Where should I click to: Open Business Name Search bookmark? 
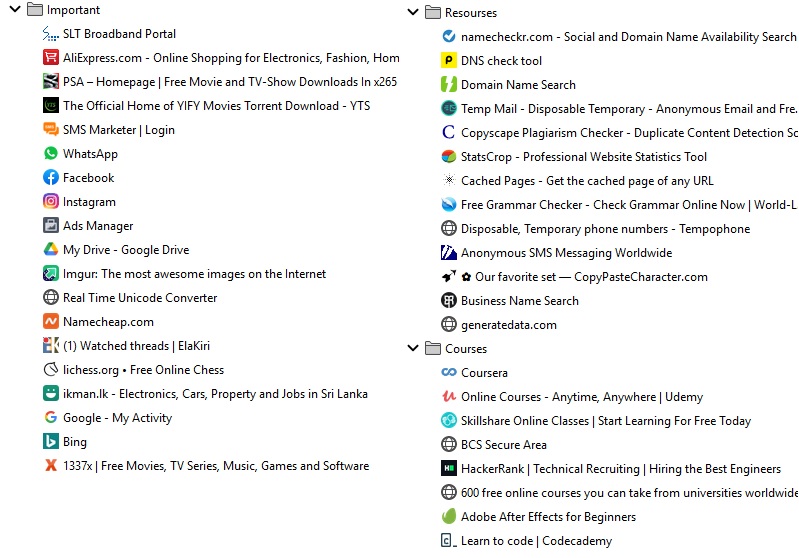click(x=520, y=301)
